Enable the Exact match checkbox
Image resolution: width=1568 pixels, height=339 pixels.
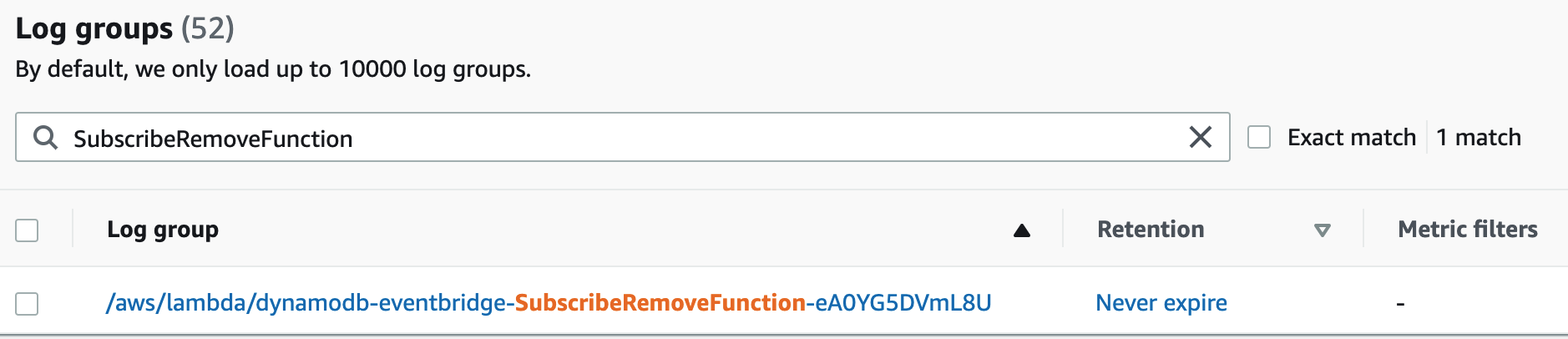coord(1258,137)
